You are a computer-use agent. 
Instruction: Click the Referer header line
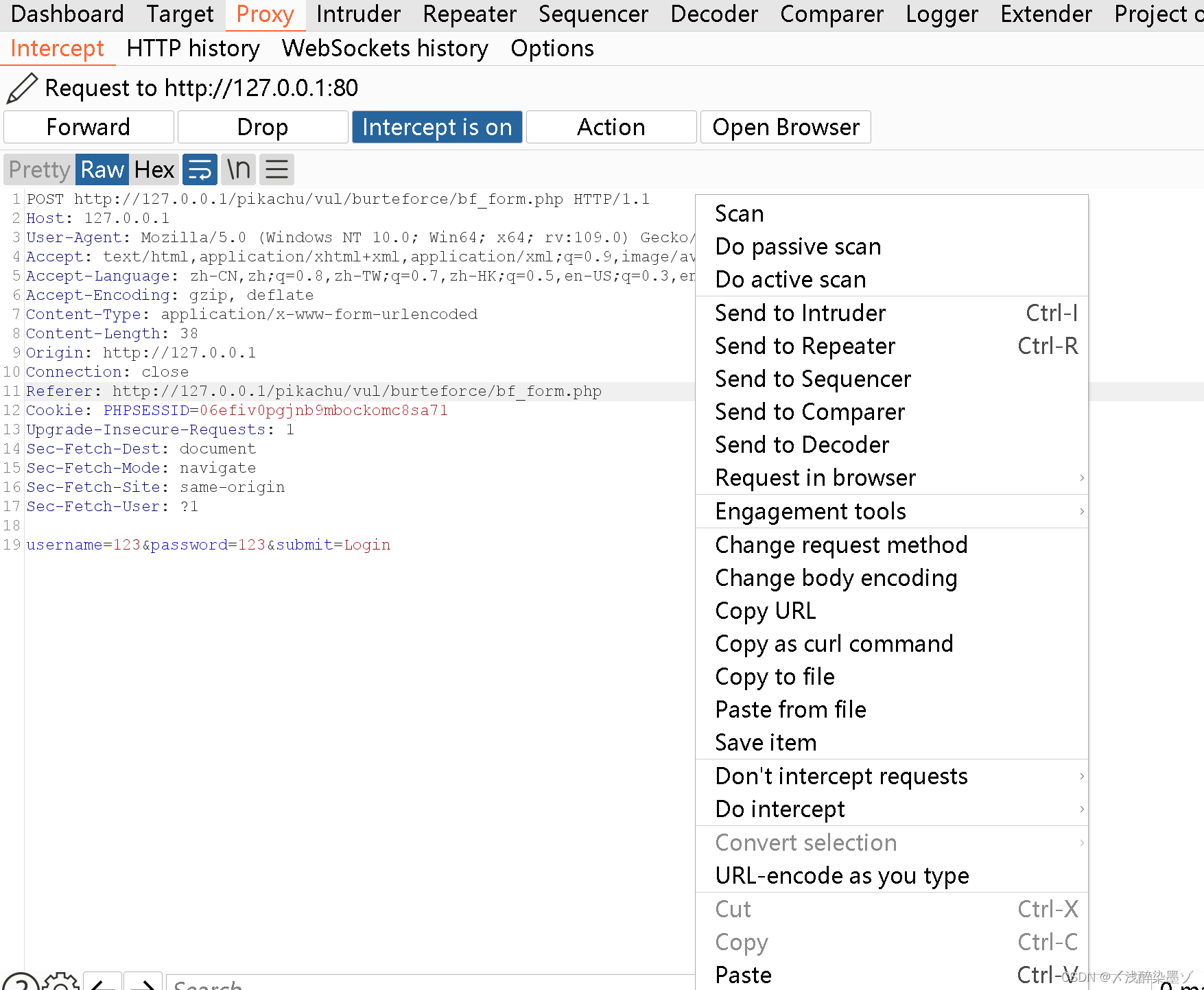(314, 391)
